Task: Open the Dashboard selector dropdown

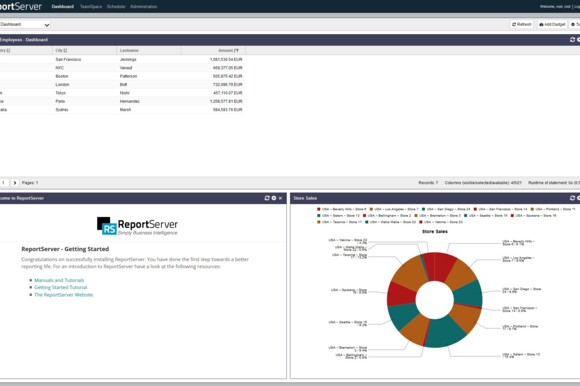Action: tap(24, 24)
